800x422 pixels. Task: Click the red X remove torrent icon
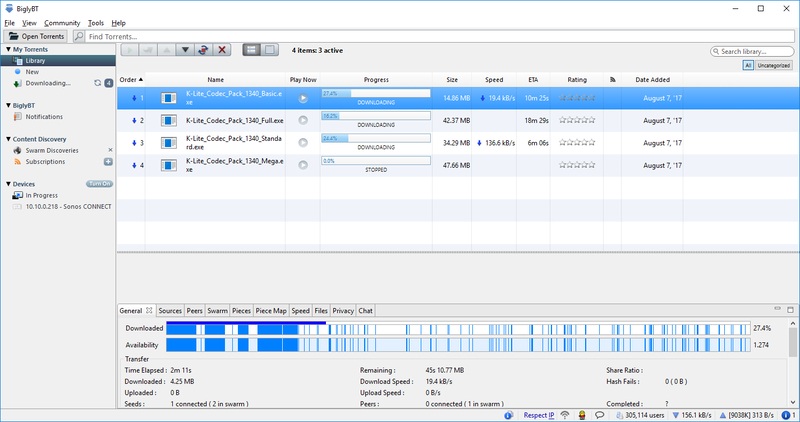pos(222,50)
